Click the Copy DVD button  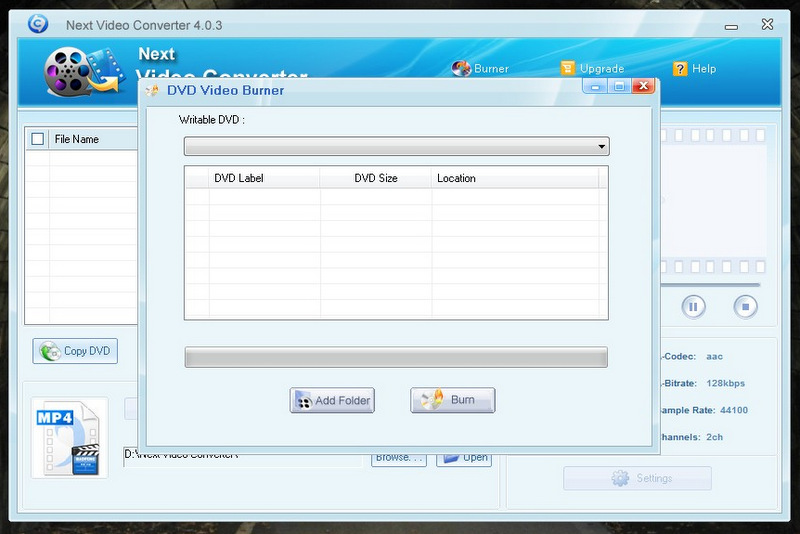[x=75, y=351]
